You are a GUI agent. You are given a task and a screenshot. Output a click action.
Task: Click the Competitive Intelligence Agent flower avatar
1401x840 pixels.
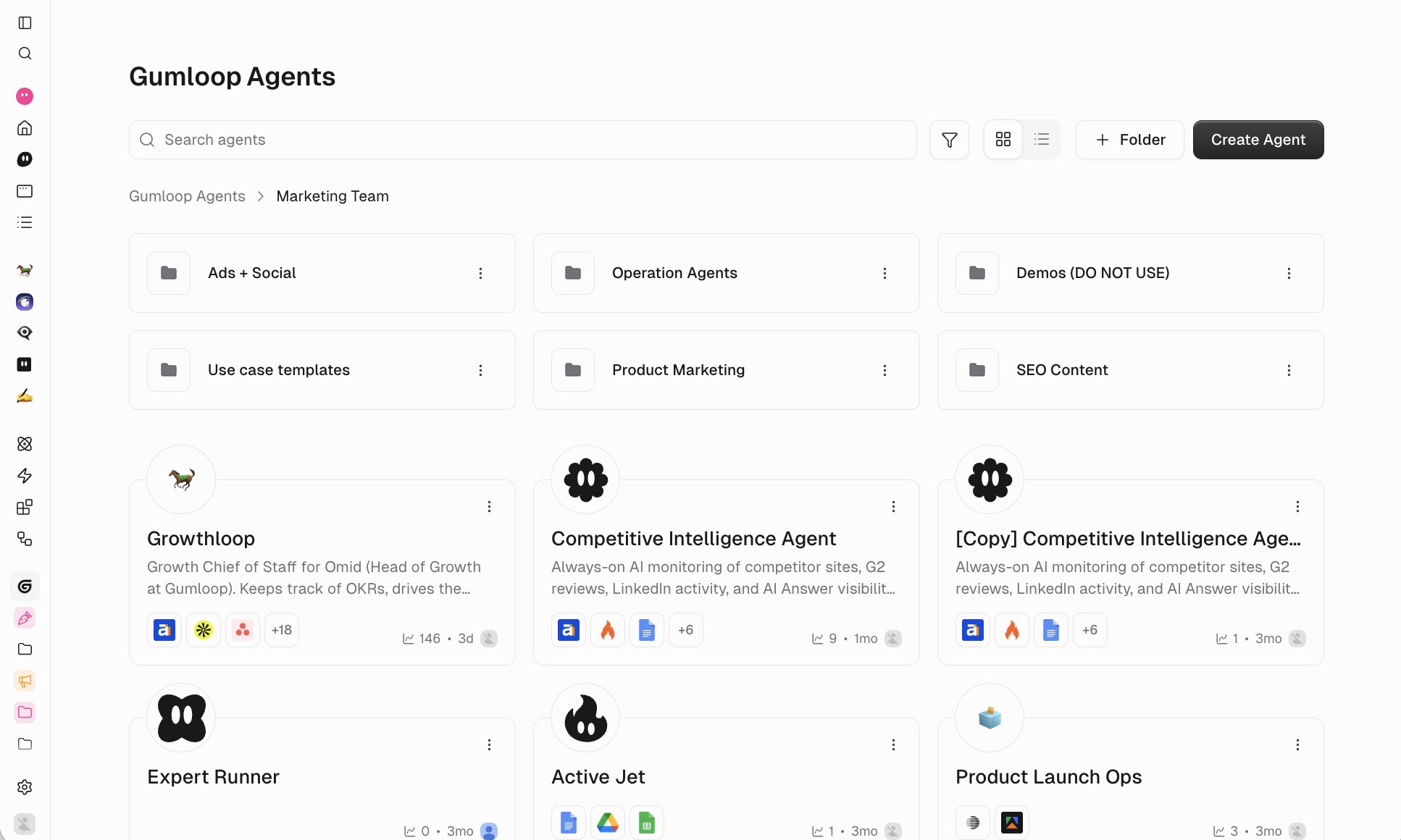tap(585, 479)
